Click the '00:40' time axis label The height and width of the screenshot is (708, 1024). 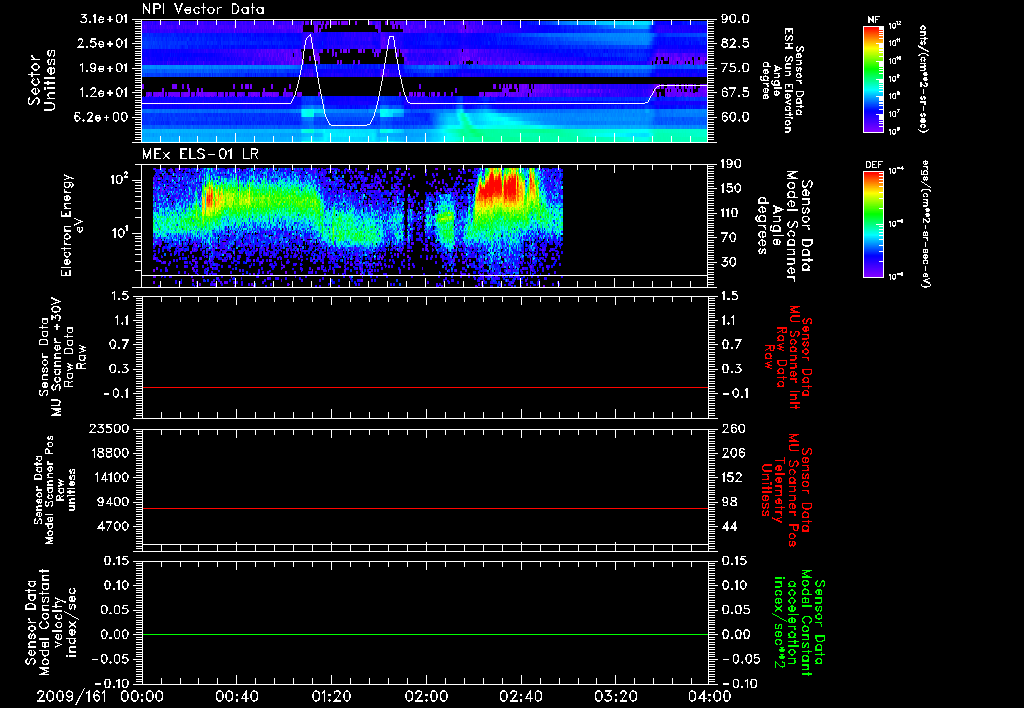[236, 697]
